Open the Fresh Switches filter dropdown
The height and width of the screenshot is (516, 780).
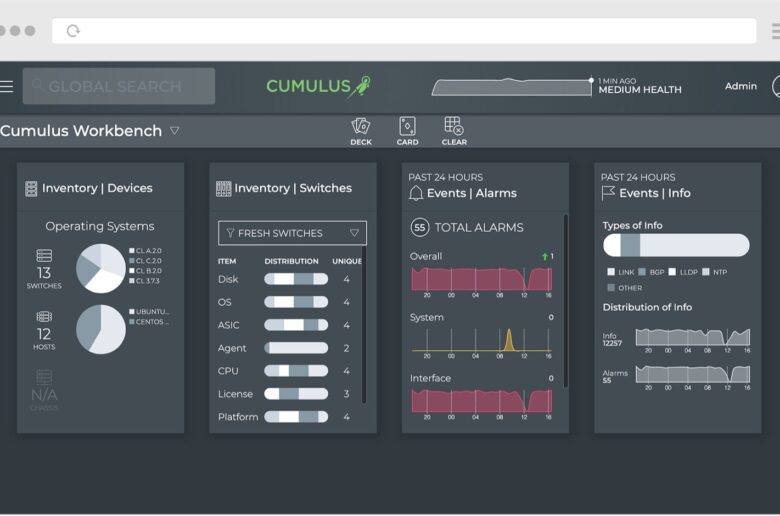click(292, 233)
